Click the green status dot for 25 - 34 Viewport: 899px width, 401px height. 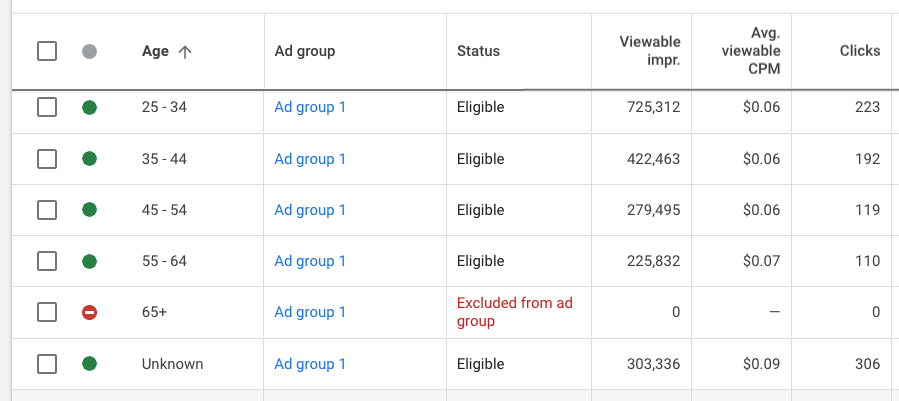click(x=89, y=107)
